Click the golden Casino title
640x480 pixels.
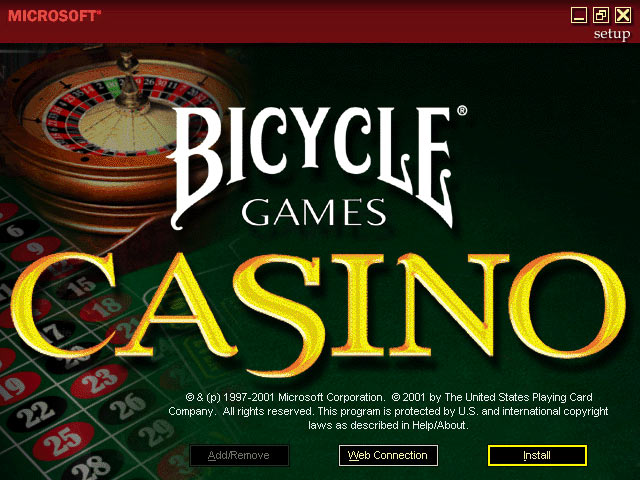[318, 312]
